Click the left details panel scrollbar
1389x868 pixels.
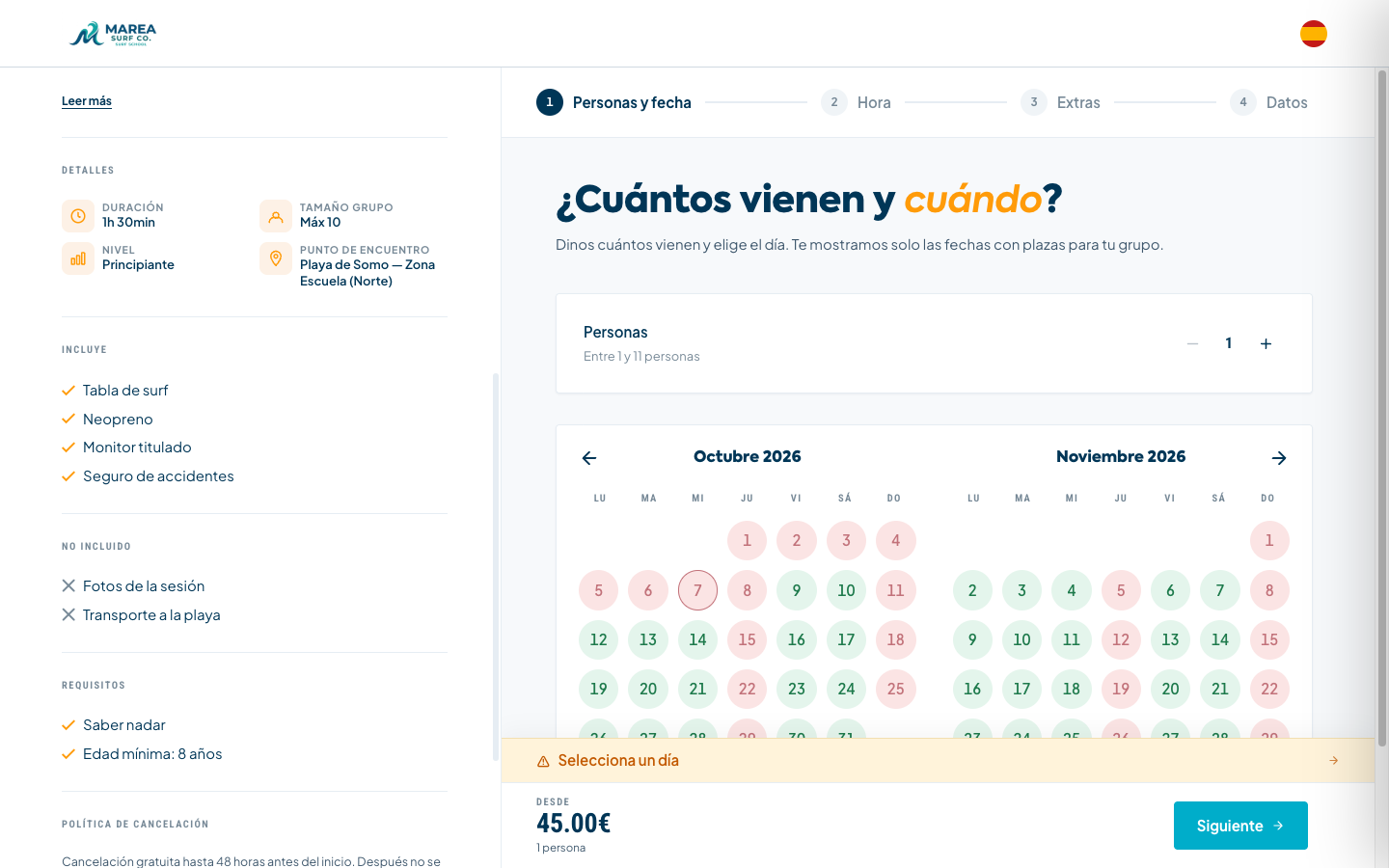point(496,567)
